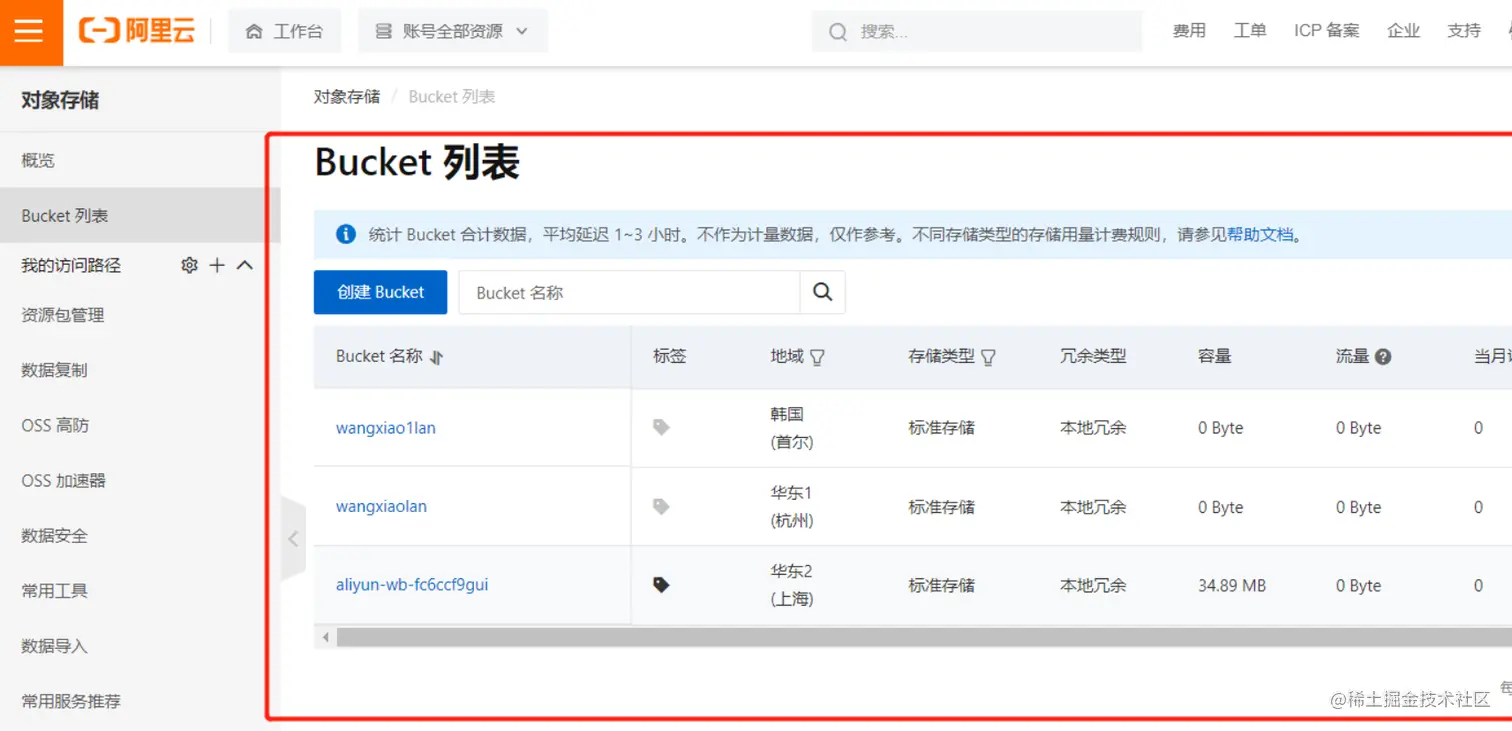Click the 容量 column header
1512x731 pixels.
[x=1214, y=356]
